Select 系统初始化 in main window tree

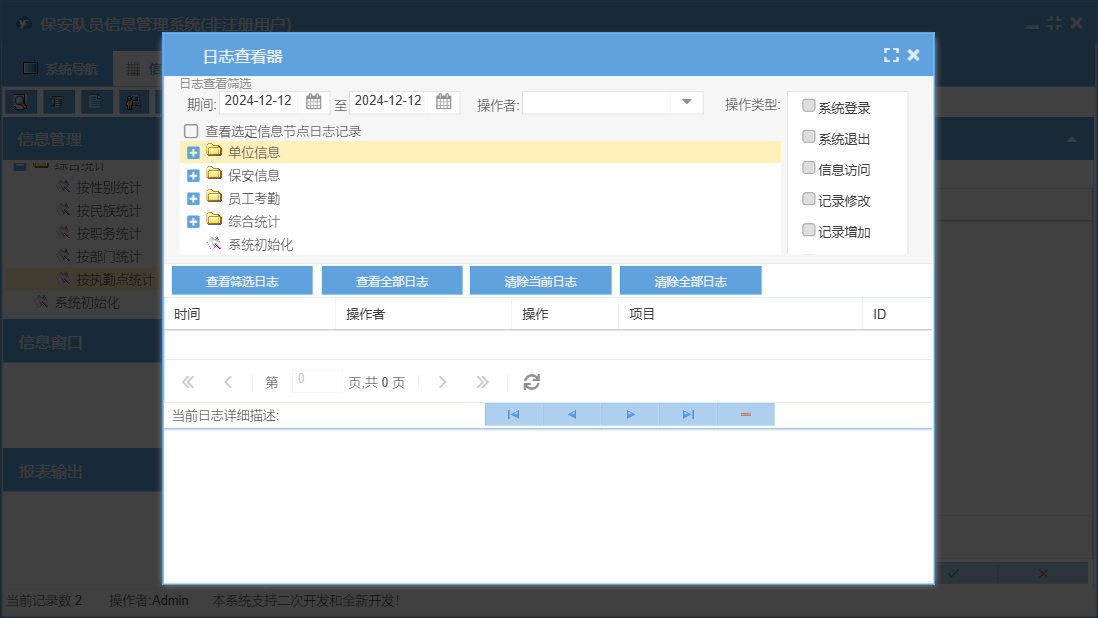(88, 303)
